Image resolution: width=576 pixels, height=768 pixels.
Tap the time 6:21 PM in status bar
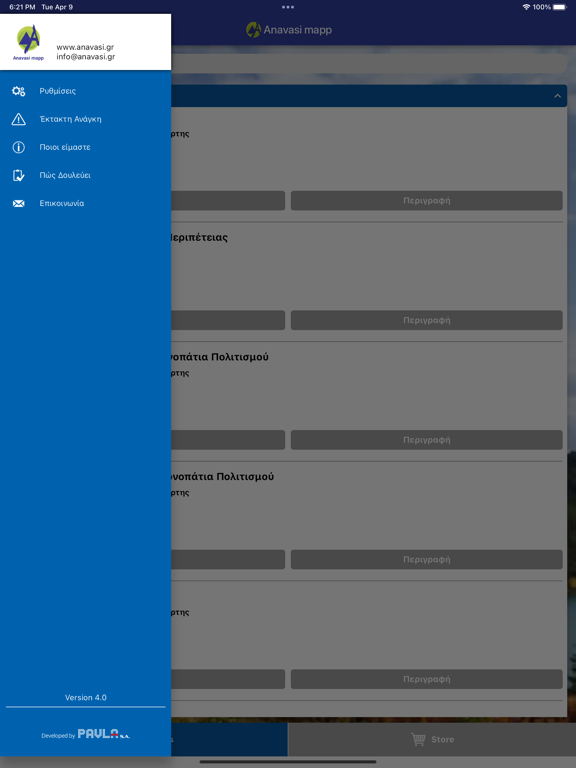[x=22, y=7]
